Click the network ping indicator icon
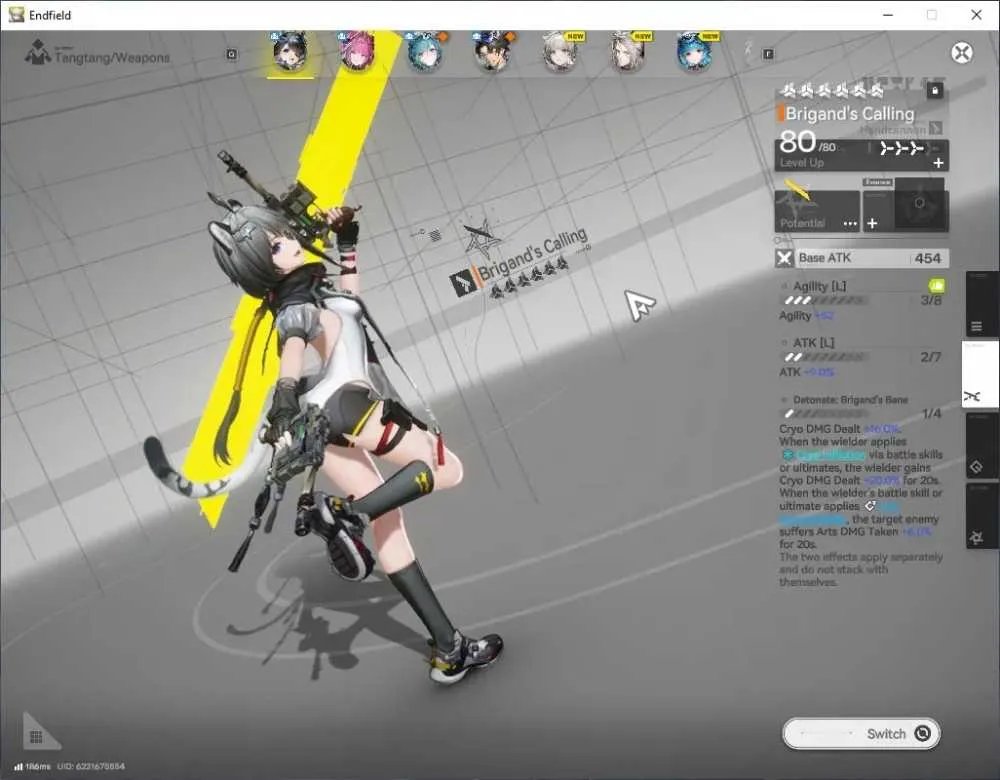 (x=18, y=767)
